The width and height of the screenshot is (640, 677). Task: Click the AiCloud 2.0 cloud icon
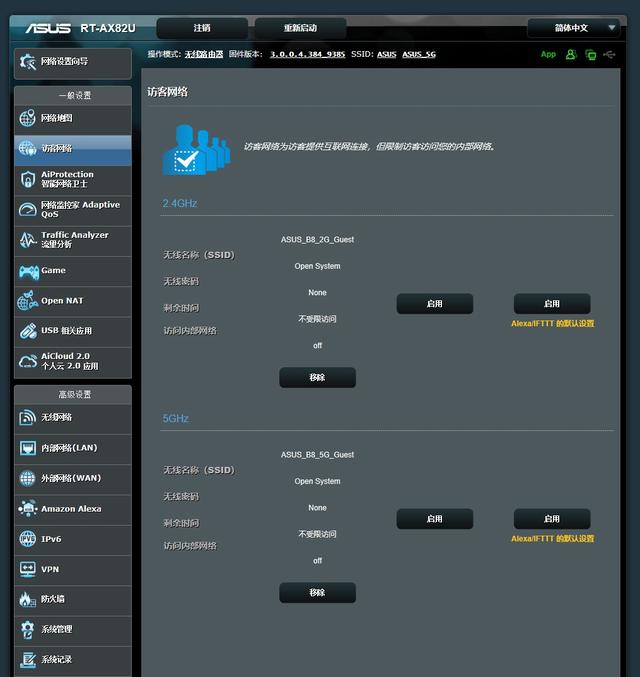[28, 361]
